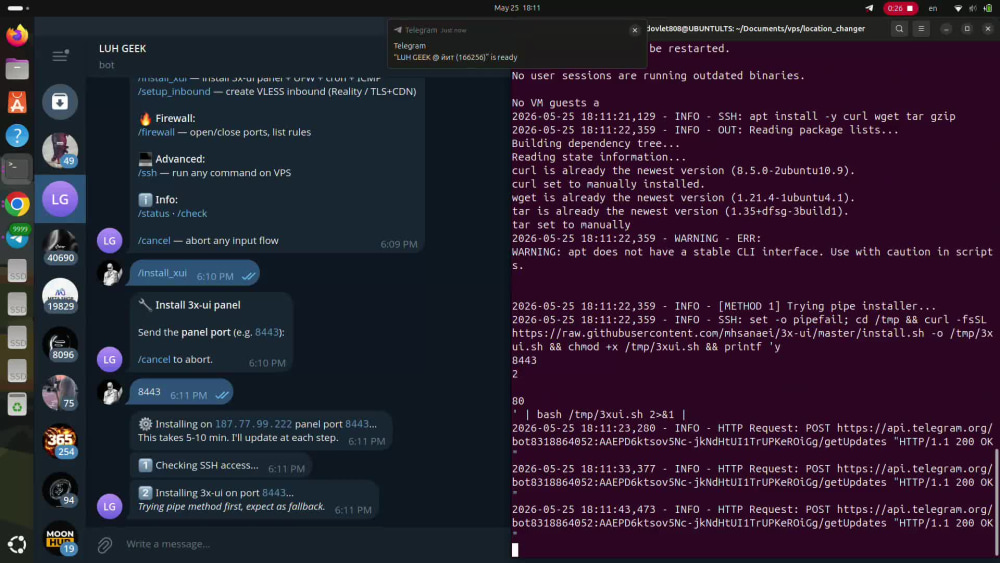This screenshot has width=1000, height=563.
Task: Switch to the Terminal dock icon
Action: click(17, 169)
